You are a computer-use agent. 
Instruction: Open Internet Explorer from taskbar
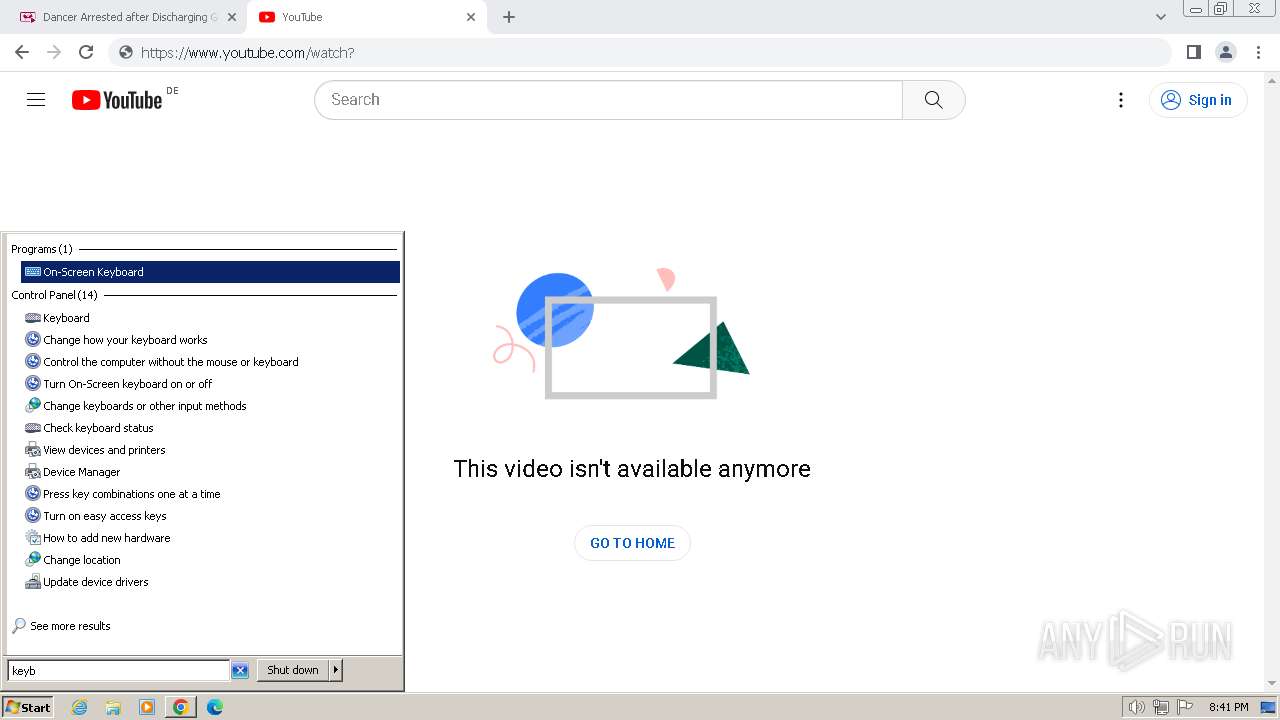point(80,707)
